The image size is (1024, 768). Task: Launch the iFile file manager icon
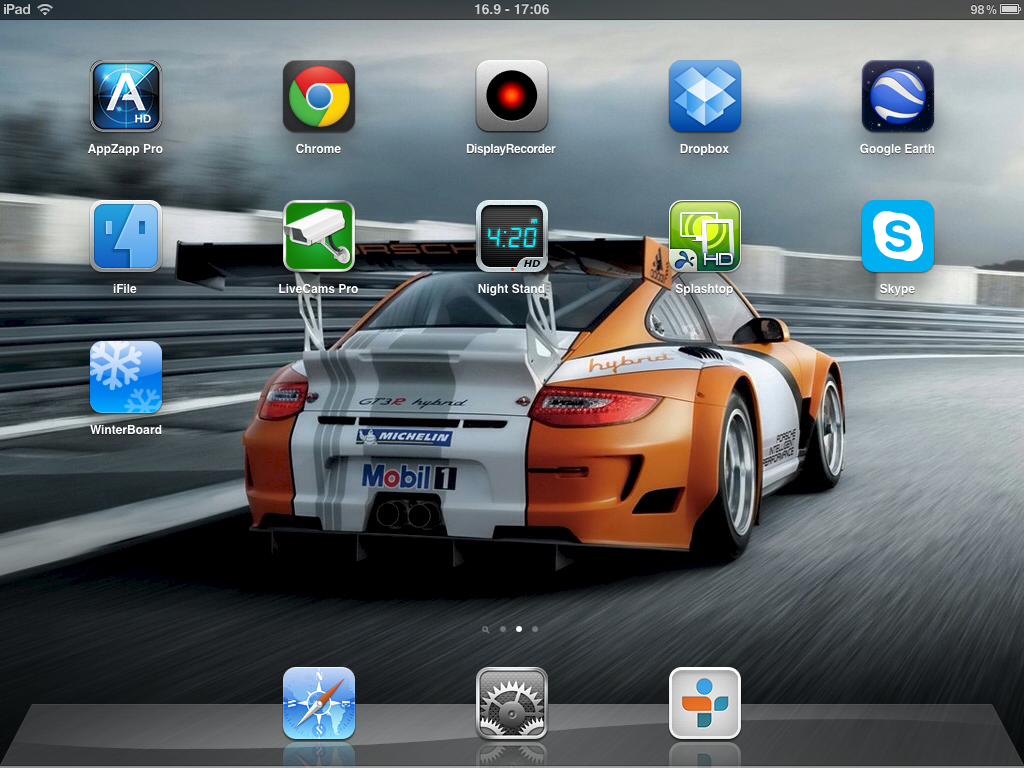[x=125, y=236]
